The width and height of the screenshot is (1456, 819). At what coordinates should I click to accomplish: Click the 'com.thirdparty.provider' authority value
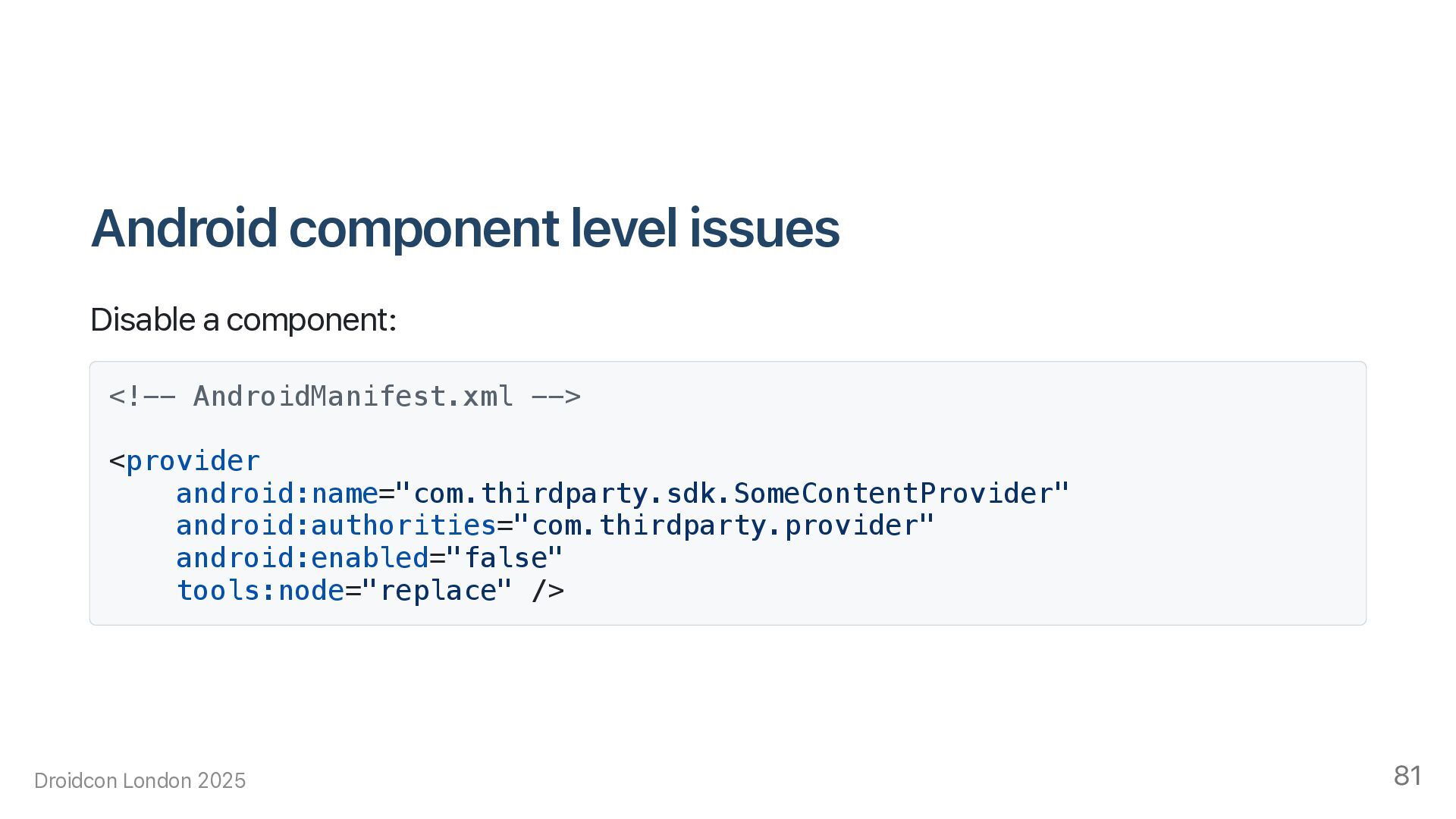click(x=724, y=526)
